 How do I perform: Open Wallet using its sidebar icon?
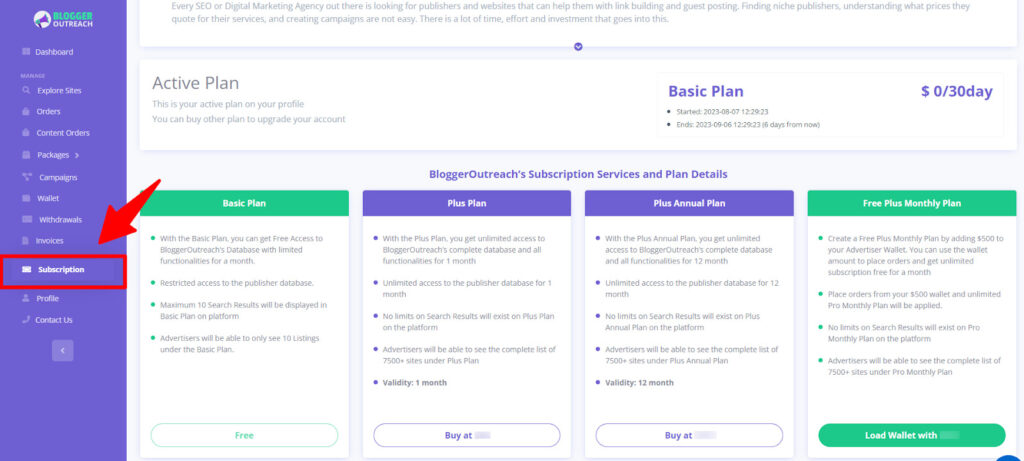coord(26,198)
